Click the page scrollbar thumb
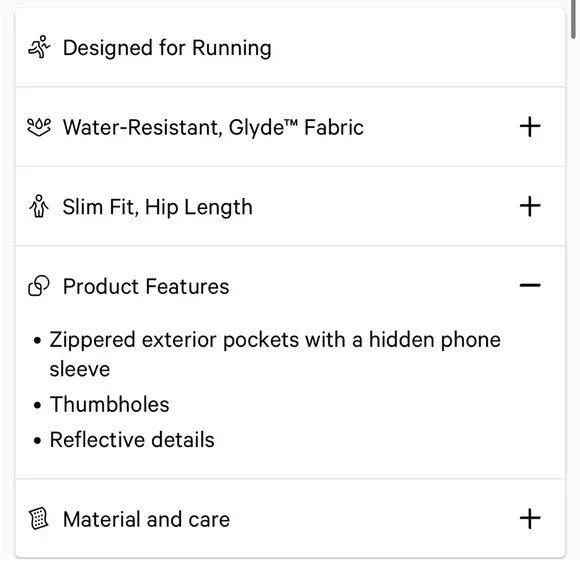This screenshot has width=580, height=580. 573,19
